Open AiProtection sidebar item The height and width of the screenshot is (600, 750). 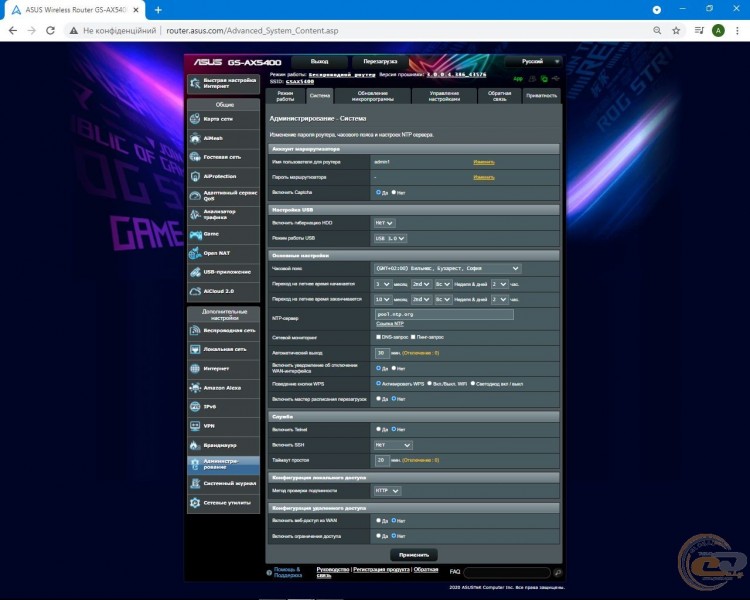(x=223, y=176)
